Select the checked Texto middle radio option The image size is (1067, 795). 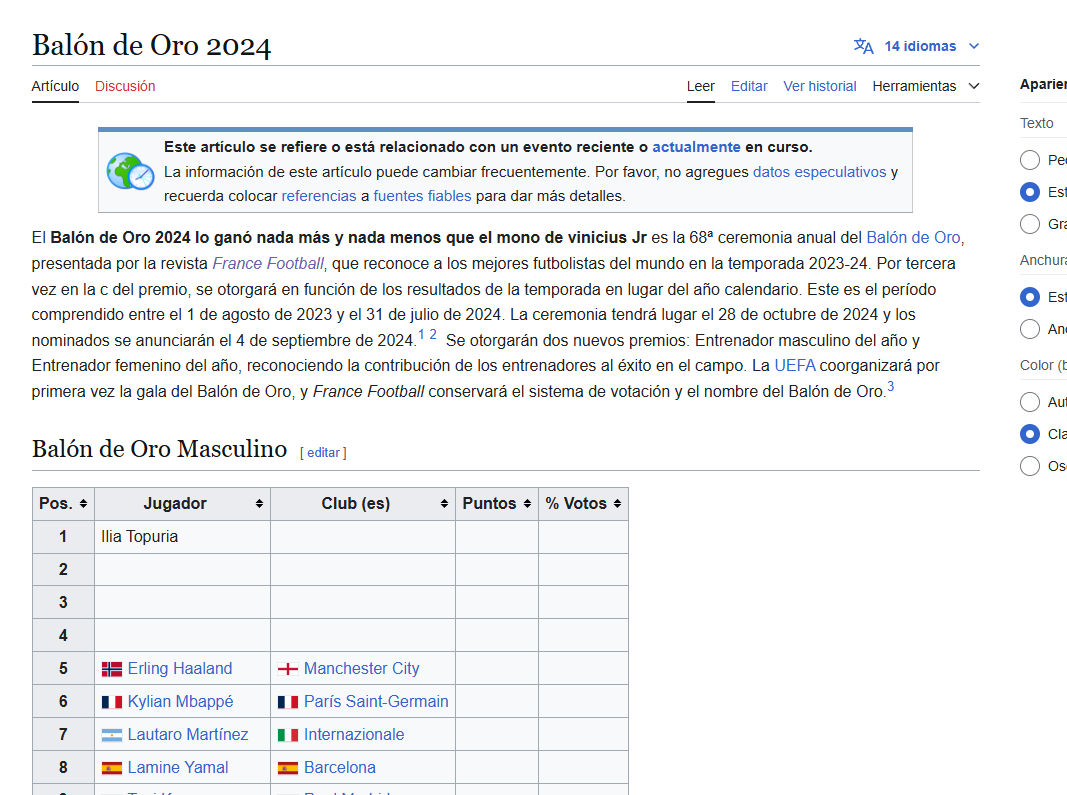point(1030,192)
